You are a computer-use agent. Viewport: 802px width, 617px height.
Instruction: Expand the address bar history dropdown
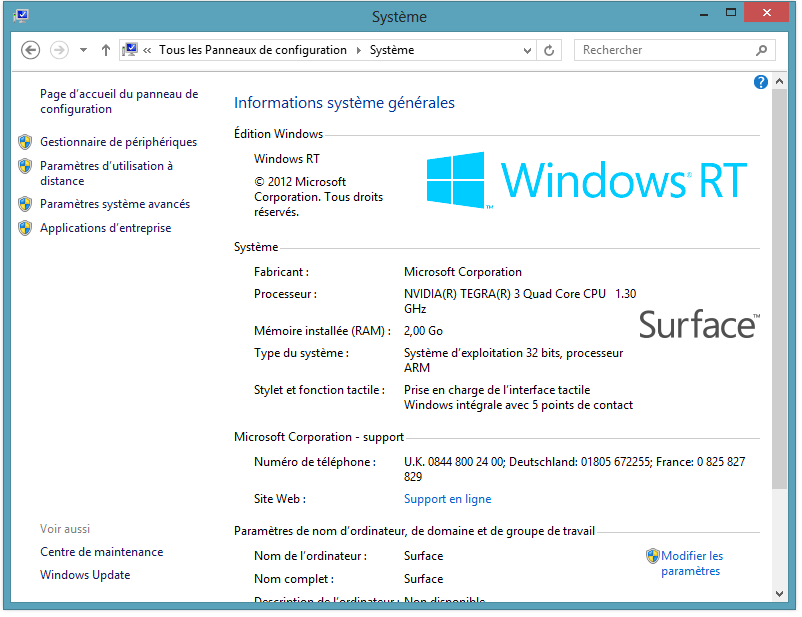527,50
